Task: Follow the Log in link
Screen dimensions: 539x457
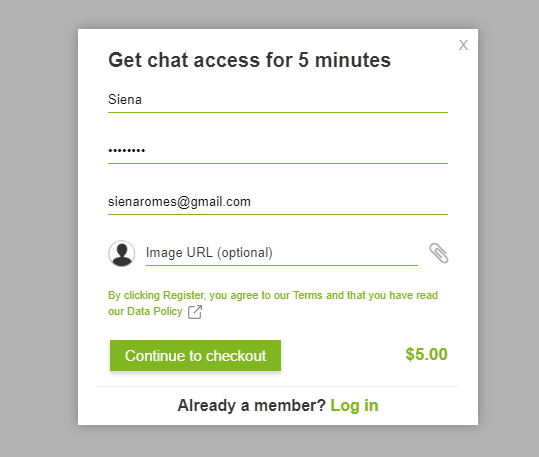Action: pos(354,405)
